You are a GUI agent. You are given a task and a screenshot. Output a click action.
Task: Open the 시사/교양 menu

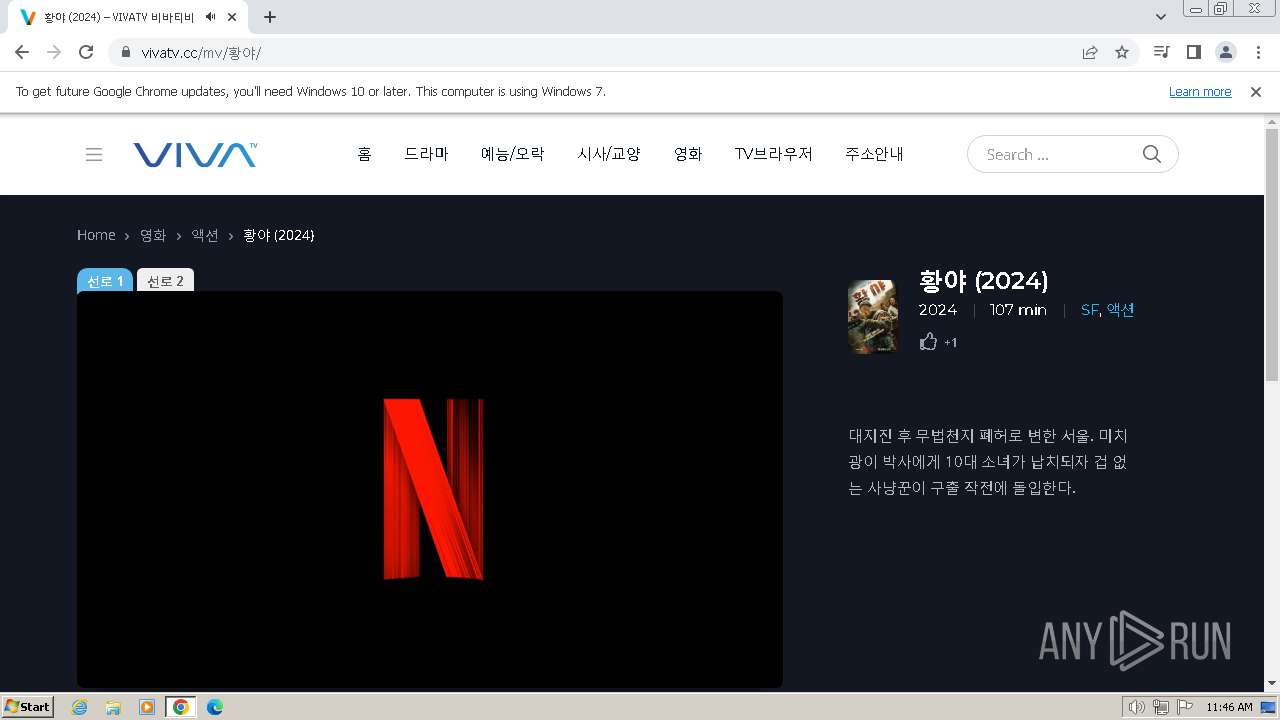coord(609,154)
